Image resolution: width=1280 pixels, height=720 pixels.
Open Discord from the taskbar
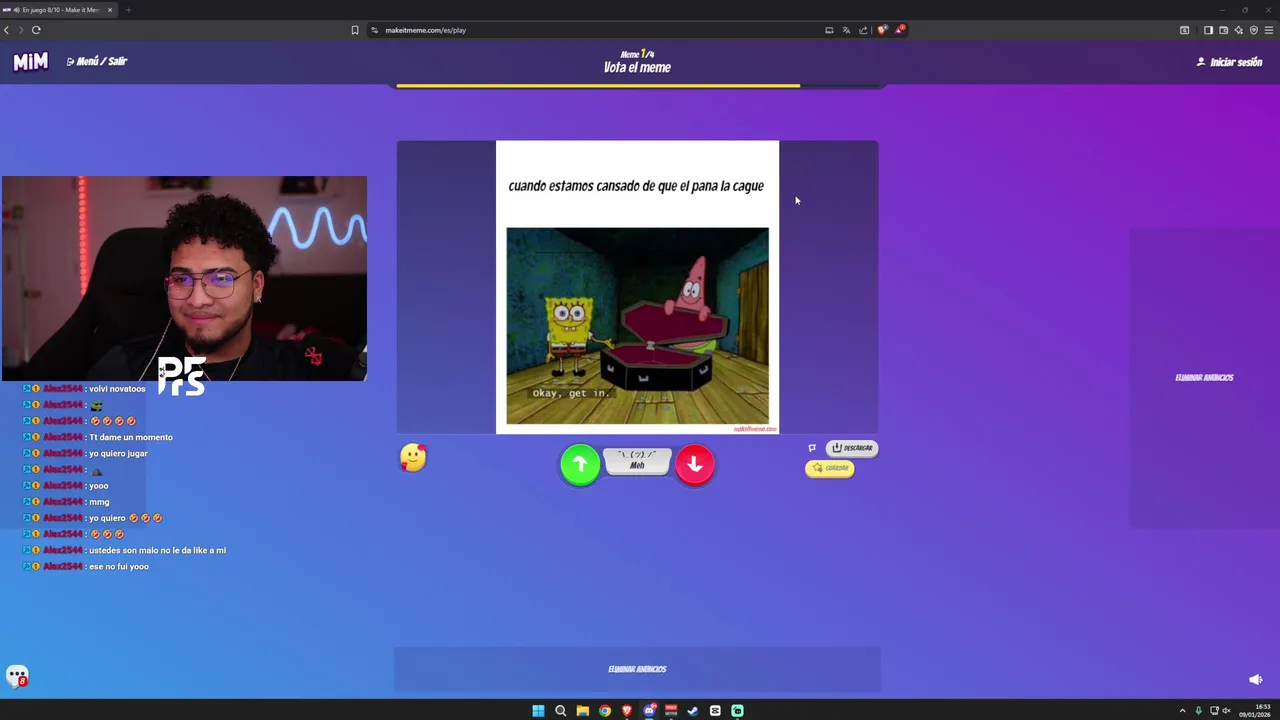[x=648, y=711]
